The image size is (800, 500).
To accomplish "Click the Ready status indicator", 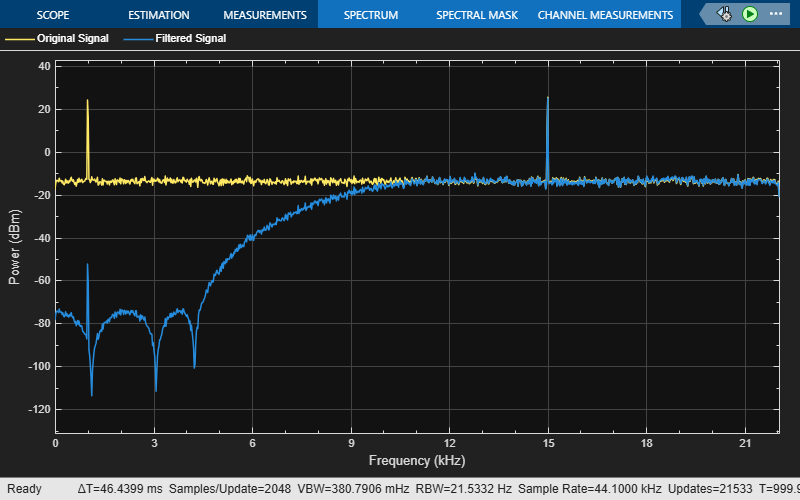I will click(24, 489).
